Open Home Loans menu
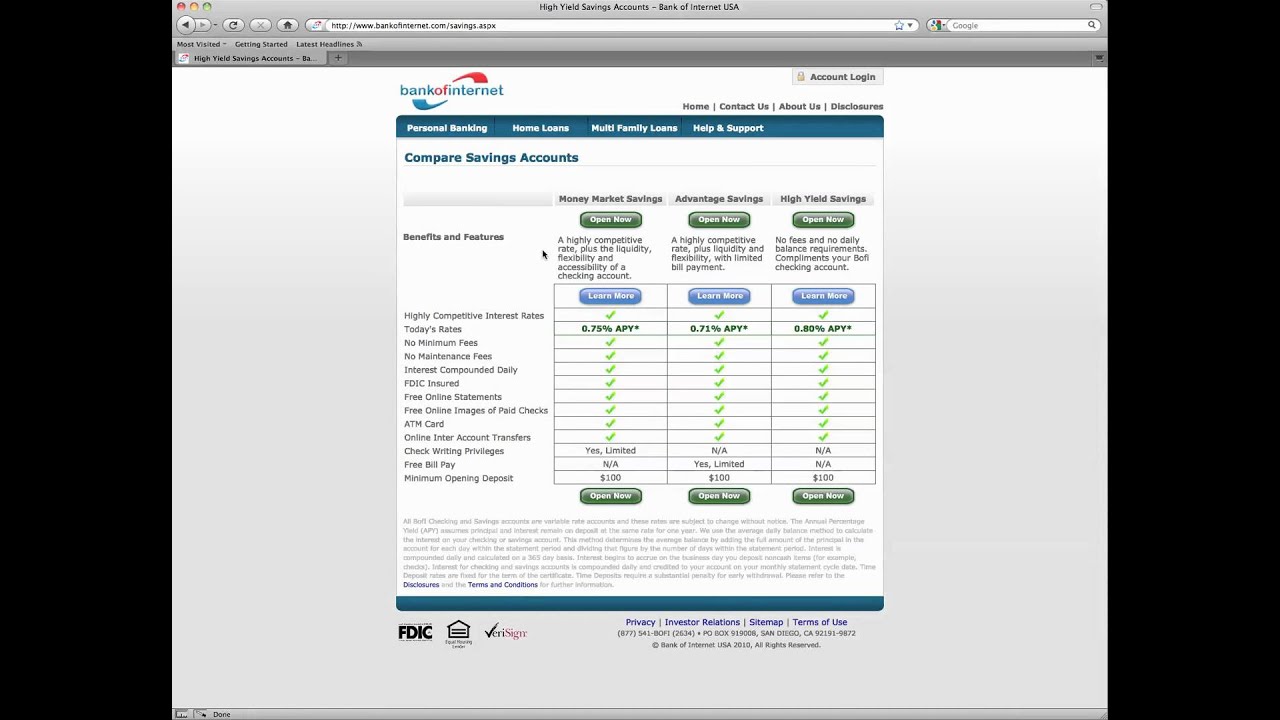 tap(540, 128)
